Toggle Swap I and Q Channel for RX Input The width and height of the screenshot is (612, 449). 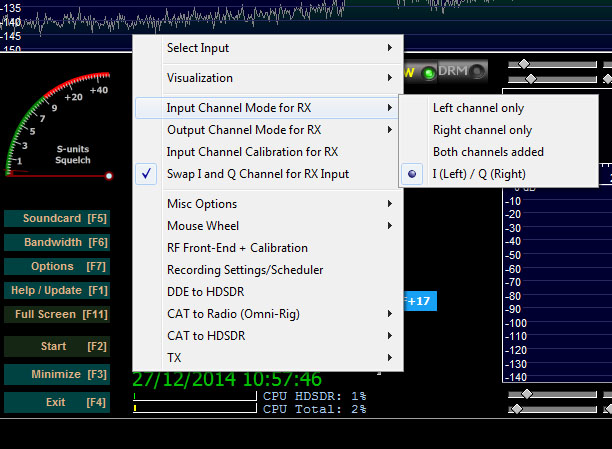(x=268, y=174)
